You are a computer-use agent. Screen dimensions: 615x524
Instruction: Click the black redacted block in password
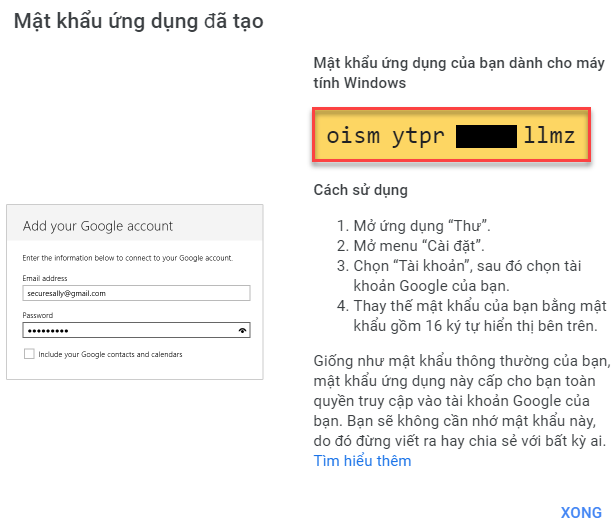click(486, 136)
